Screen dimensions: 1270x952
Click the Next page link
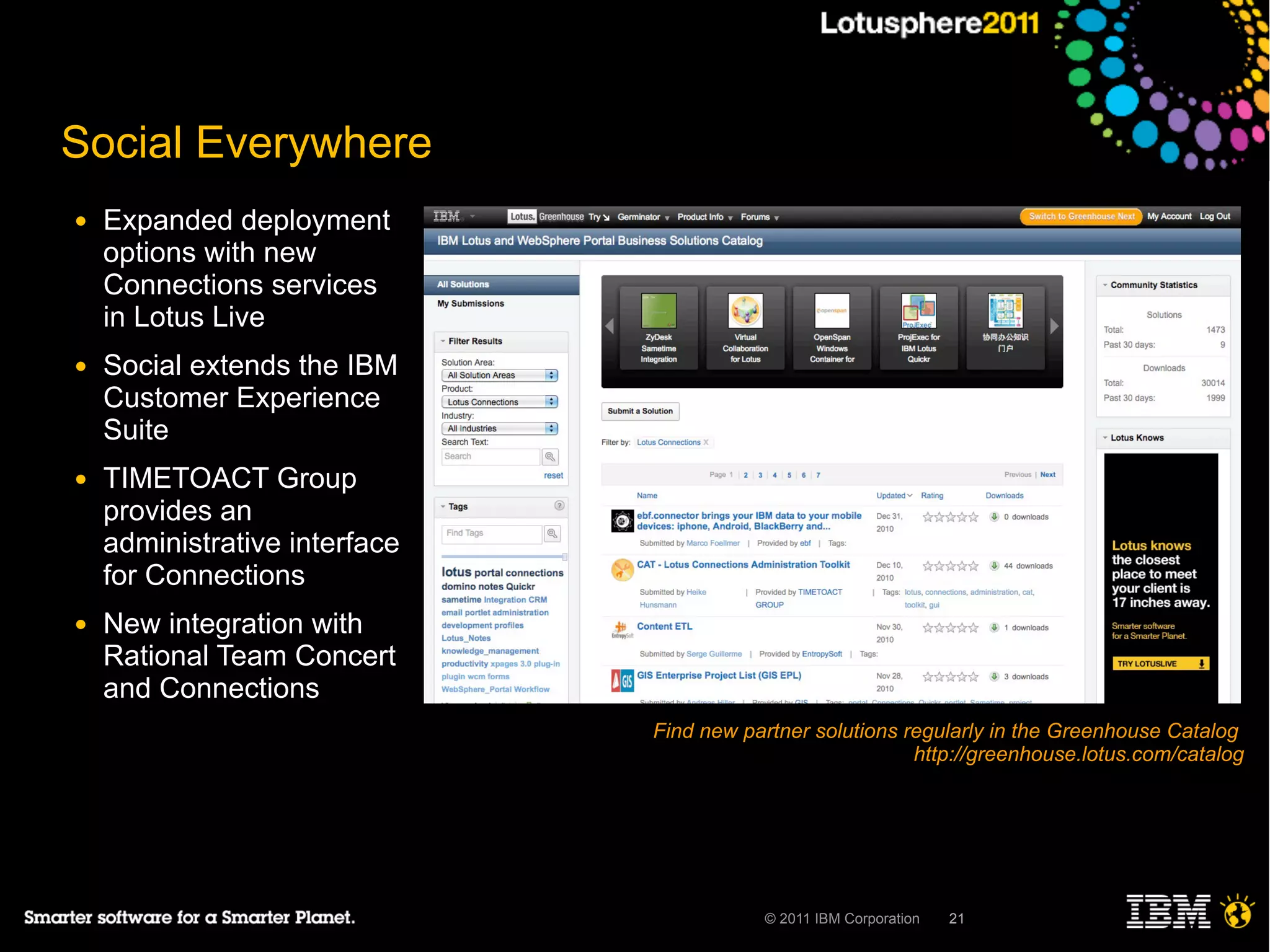[x=1048, y=475]
